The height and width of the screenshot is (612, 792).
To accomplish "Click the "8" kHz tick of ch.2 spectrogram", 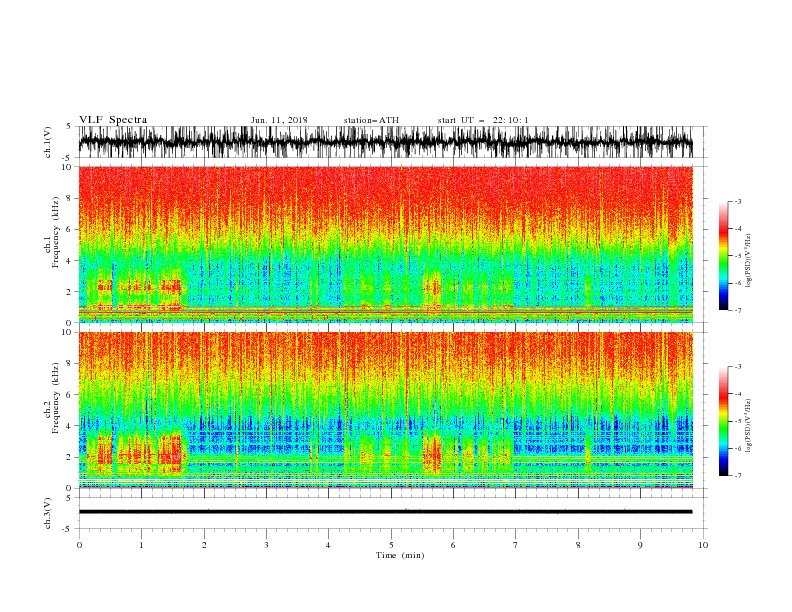I will tap(69, 364).
